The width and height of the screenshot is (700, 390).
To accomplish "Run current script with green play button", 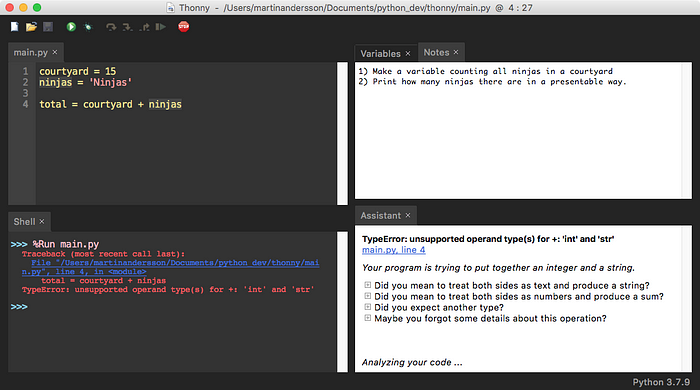I will click(71, 27).
